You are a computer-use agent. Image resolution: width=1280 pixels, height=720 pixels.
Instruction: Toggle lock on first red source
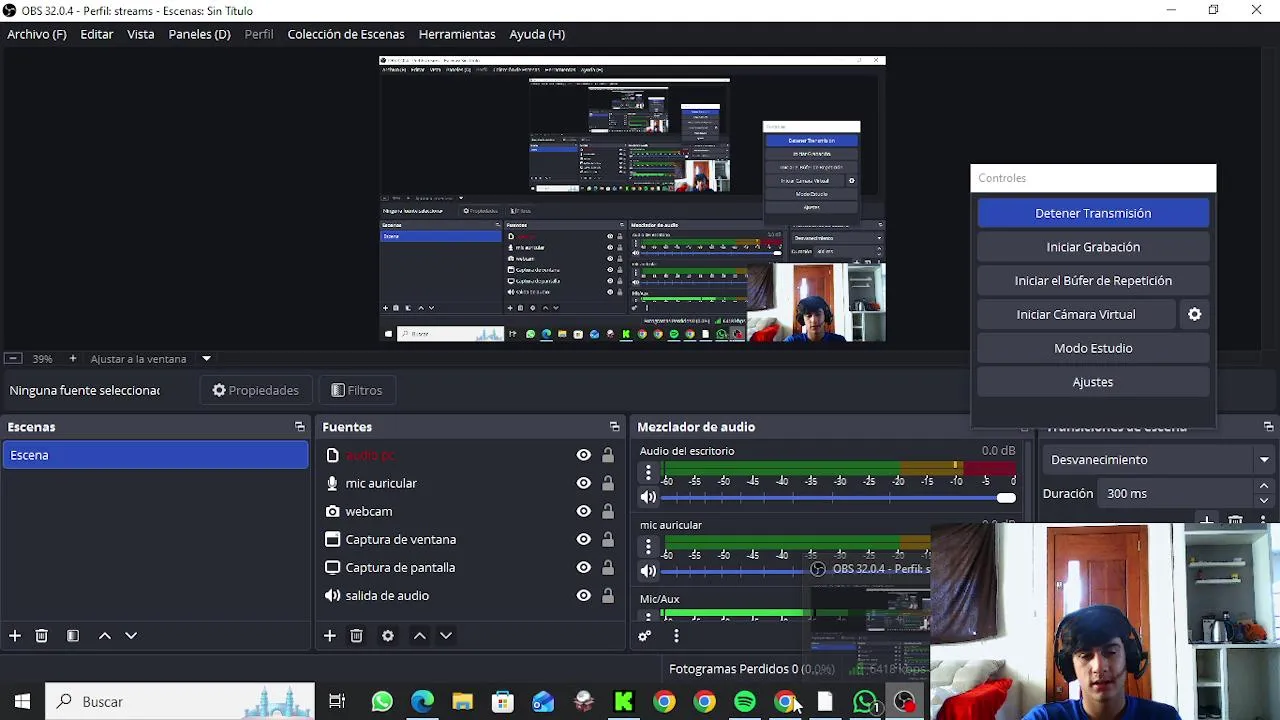608,455
